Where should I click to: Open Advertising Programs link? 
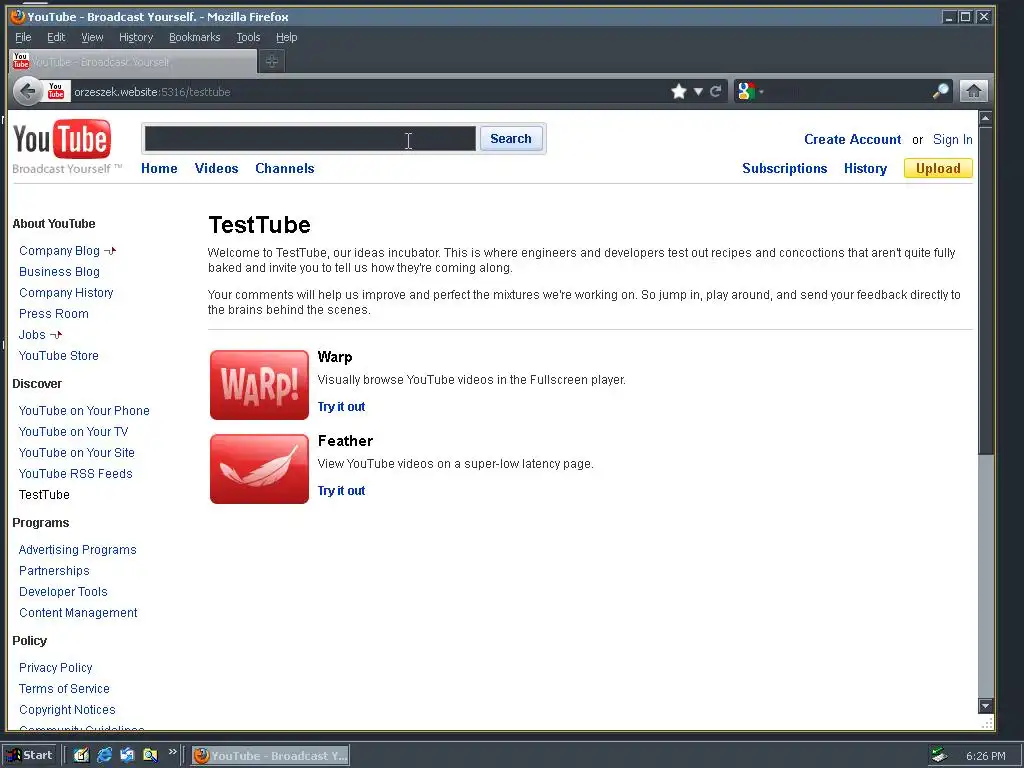point(78,549)
